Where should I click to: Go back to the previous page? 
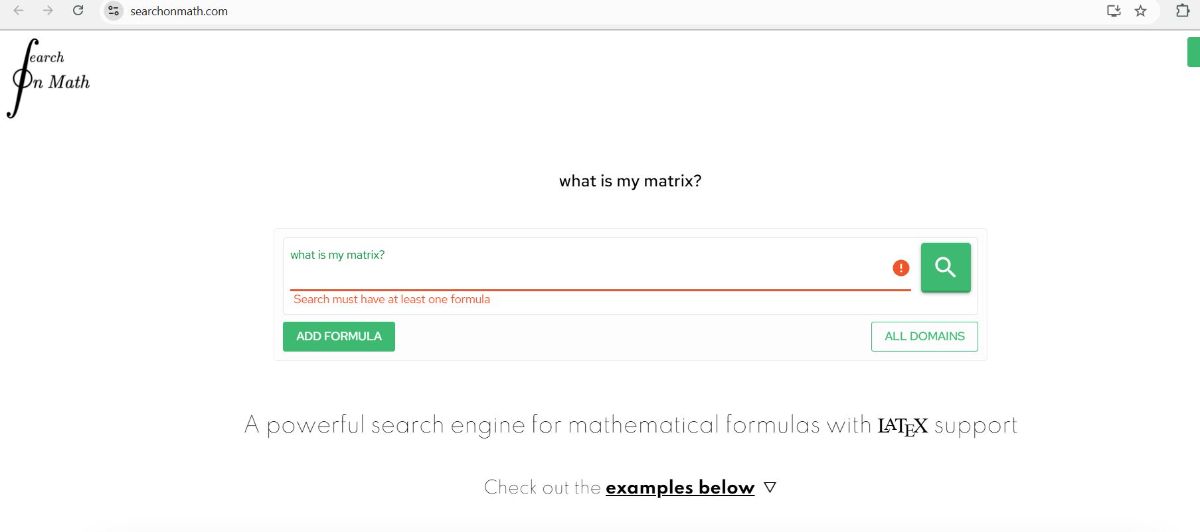coord(18,11)
